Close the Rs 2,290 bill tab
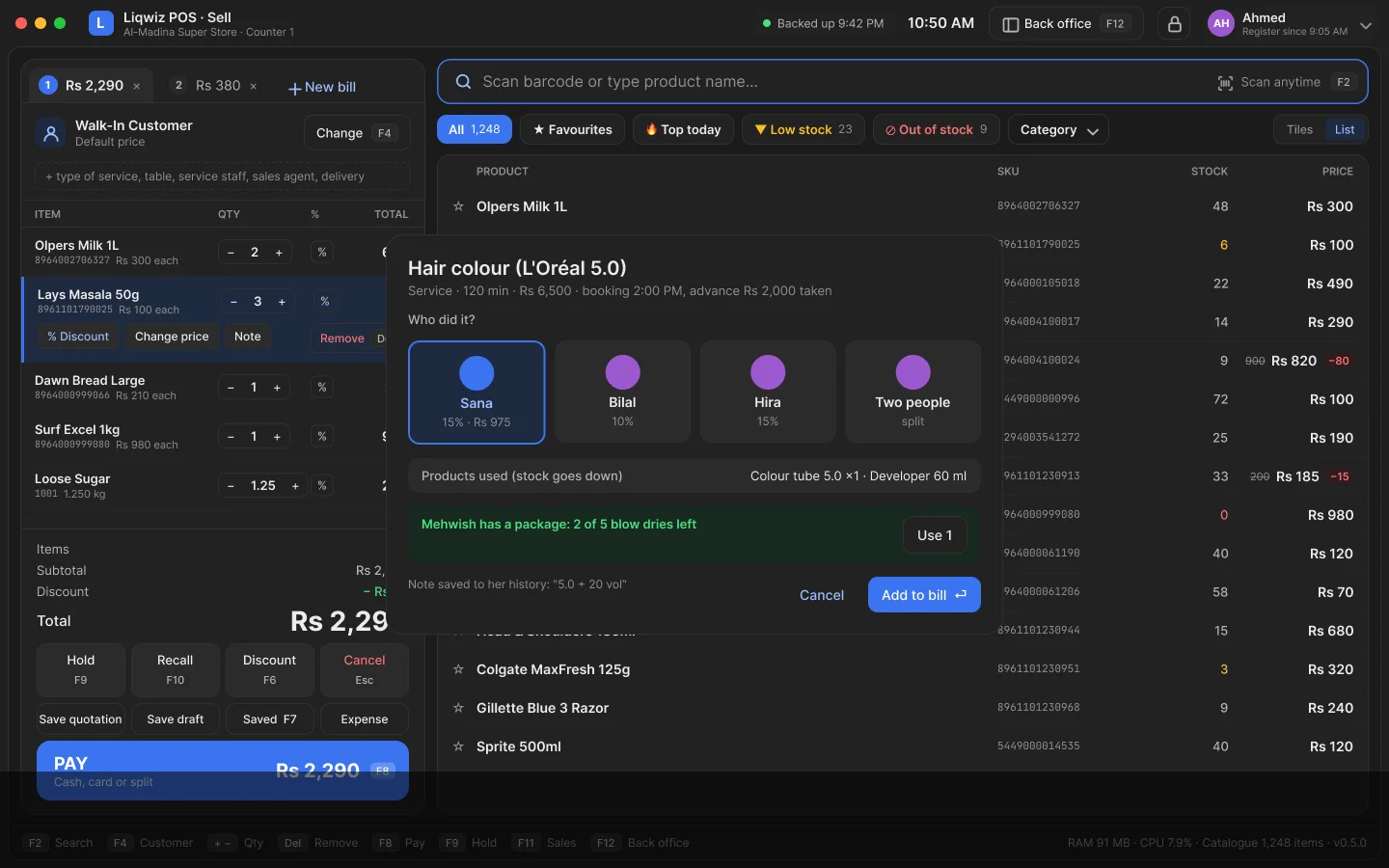This screenshot has height=868, width=1389. pos(137,87)
